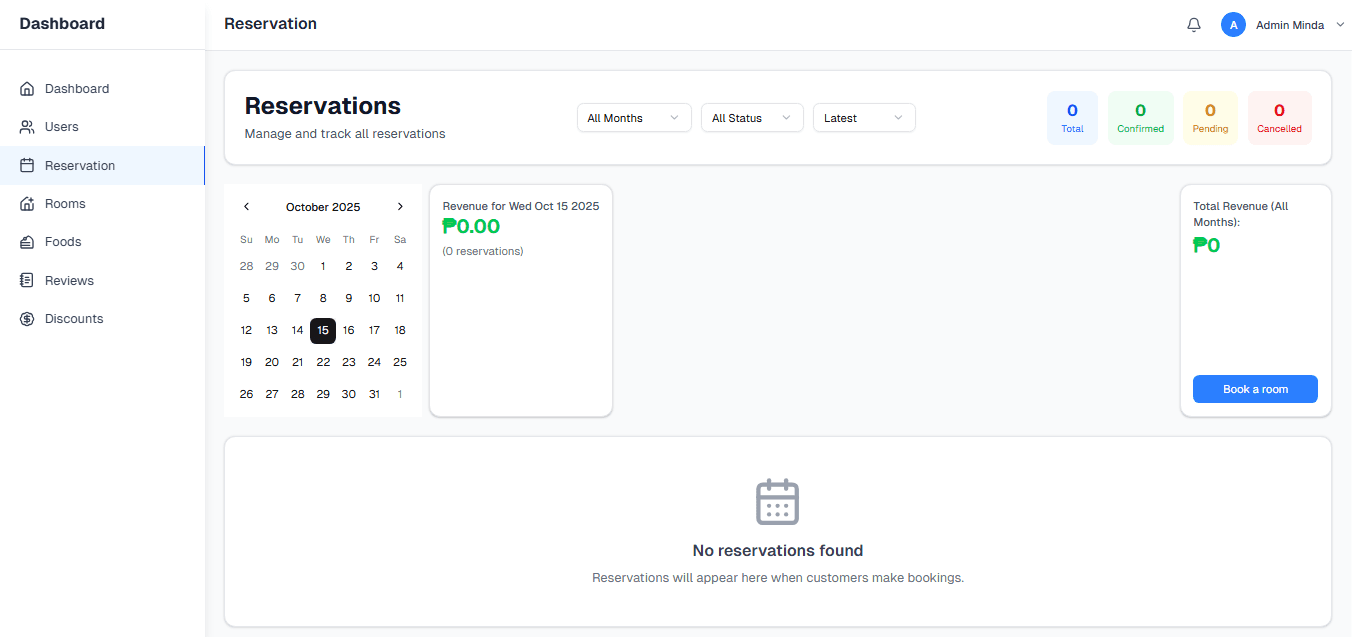Select October 22 on the calendar
Screen dimensions: 1352x637
(323, 362)
